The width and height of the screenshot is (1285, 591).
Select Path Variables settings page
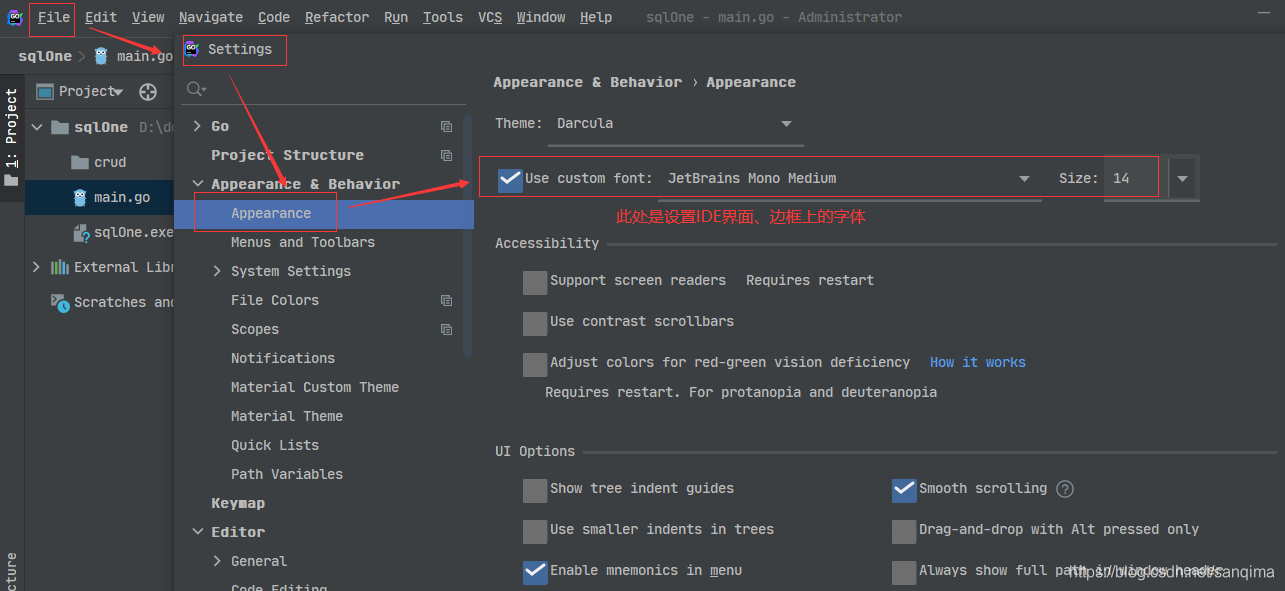point(287,474)
